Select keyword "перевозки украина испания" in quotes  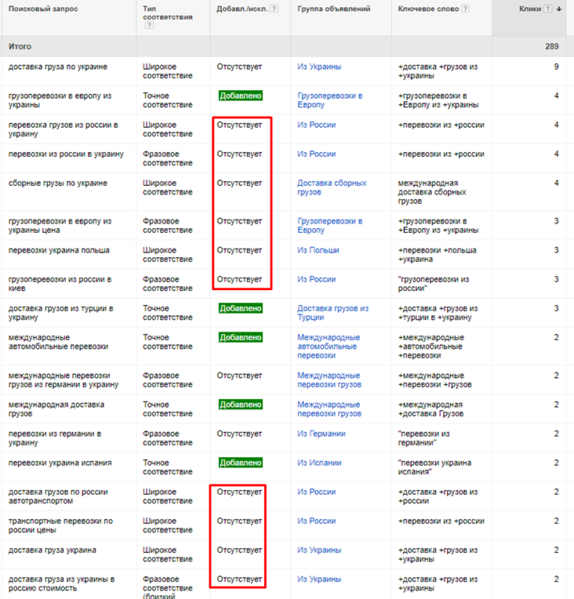click(435, 467)
